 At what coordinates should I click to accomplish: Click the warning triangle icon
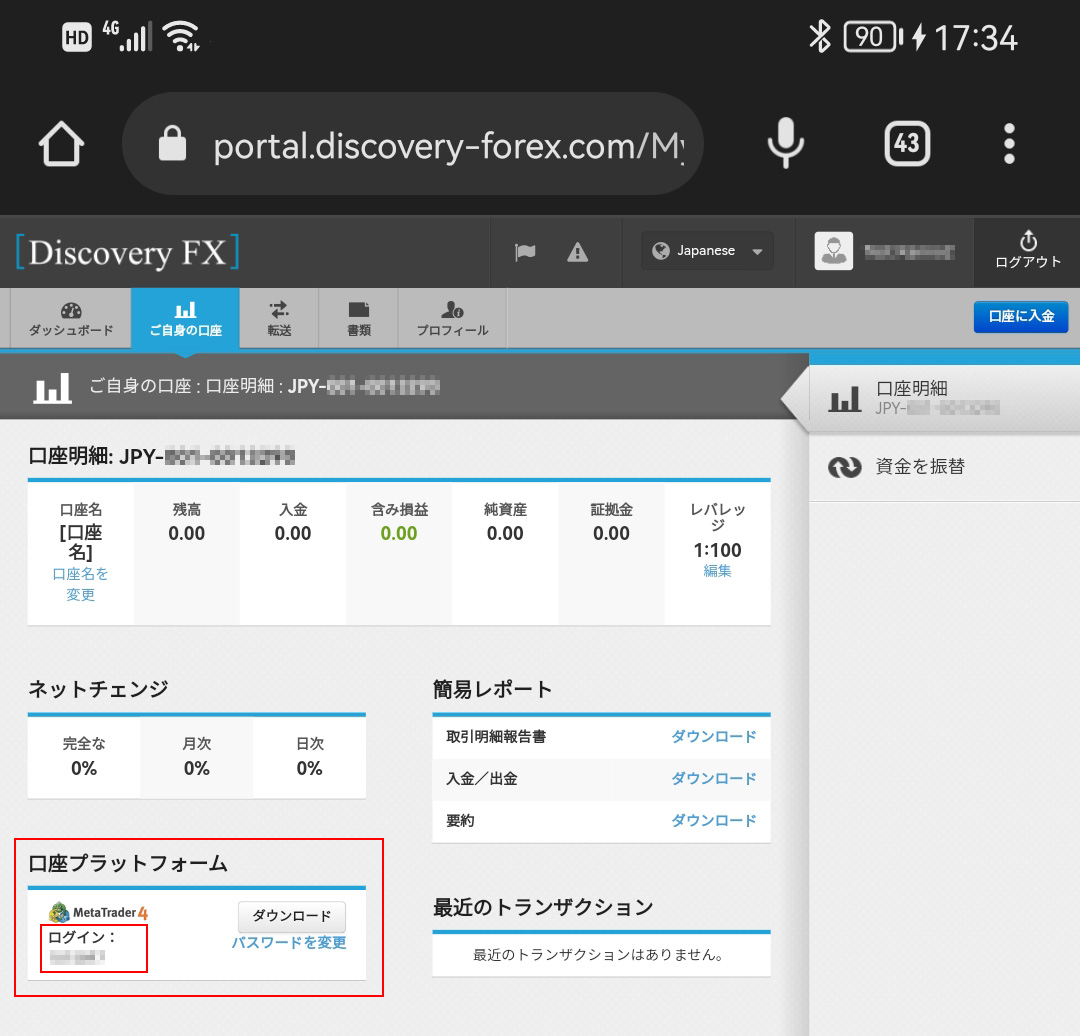tap(577, 252)
